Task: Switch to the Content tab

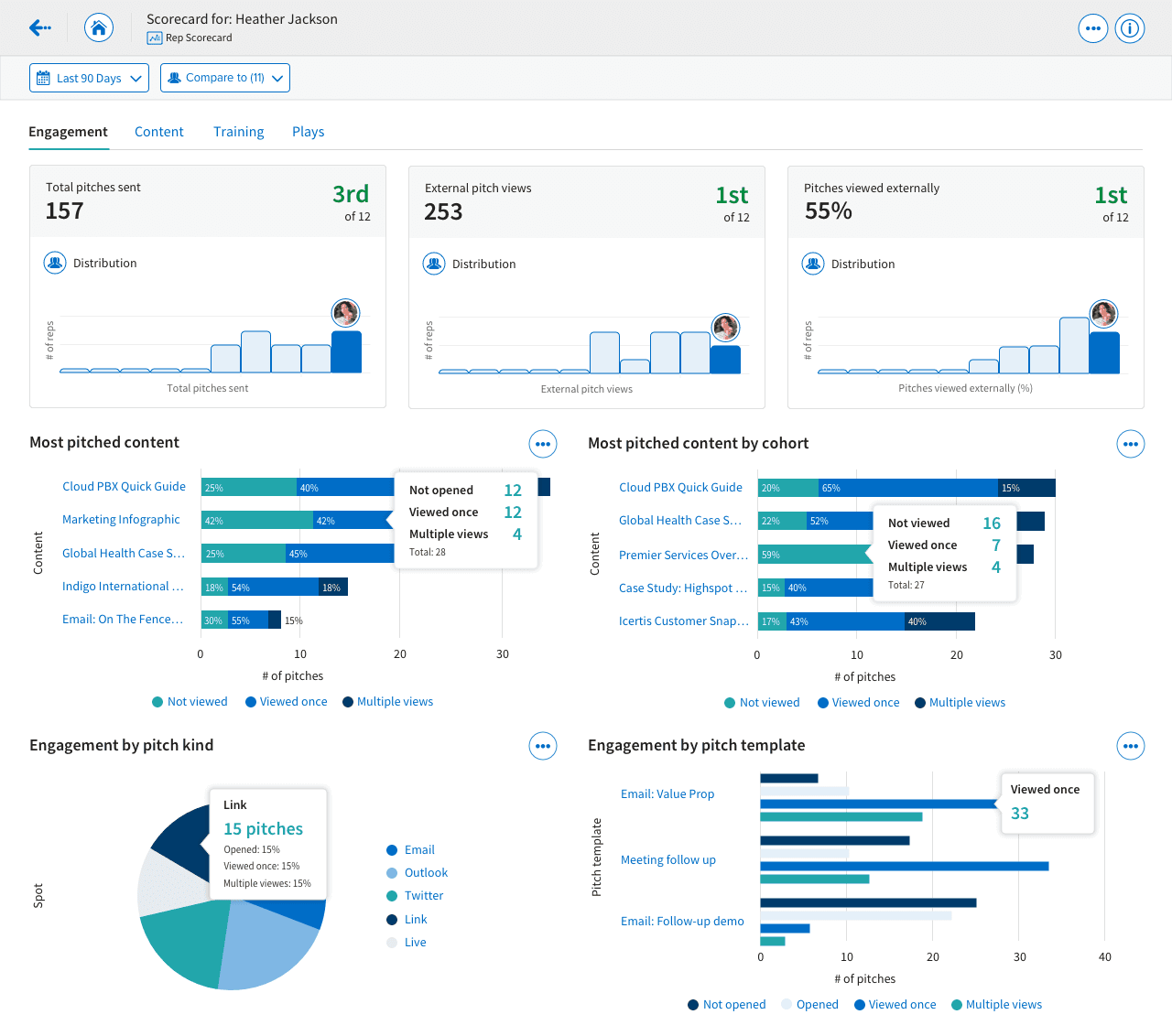Action: 159,132
